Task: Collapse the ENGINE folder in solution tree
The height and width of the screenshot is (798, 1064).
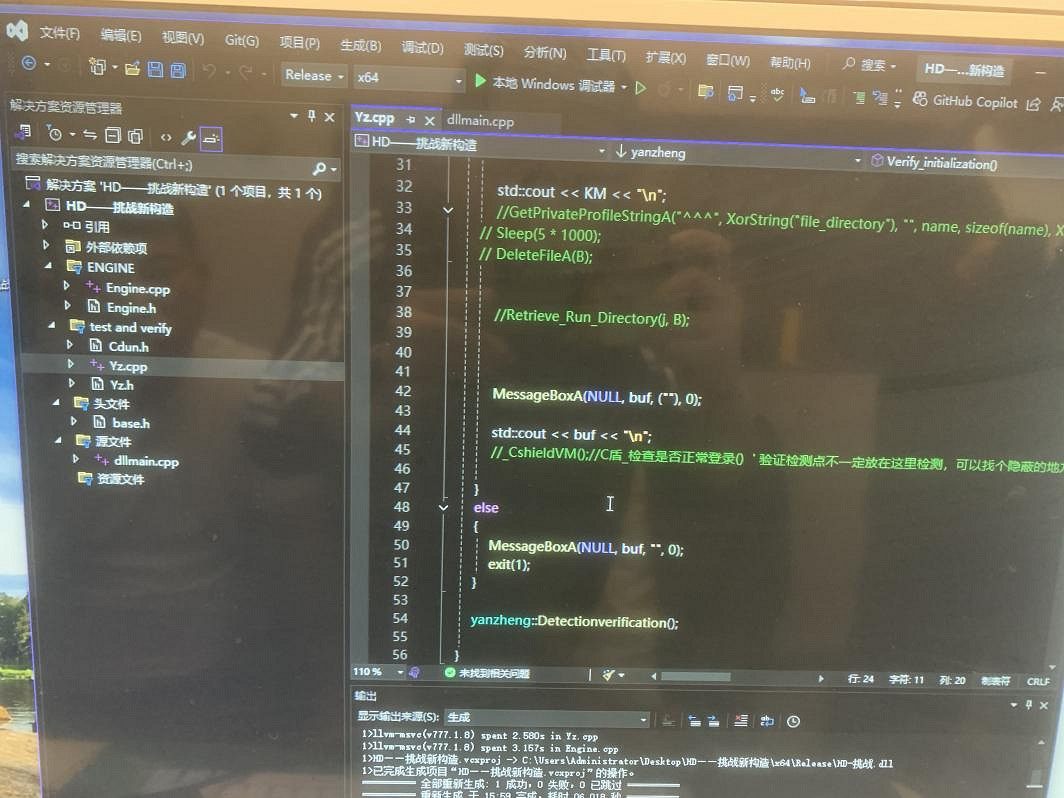Action: [47, 267]
